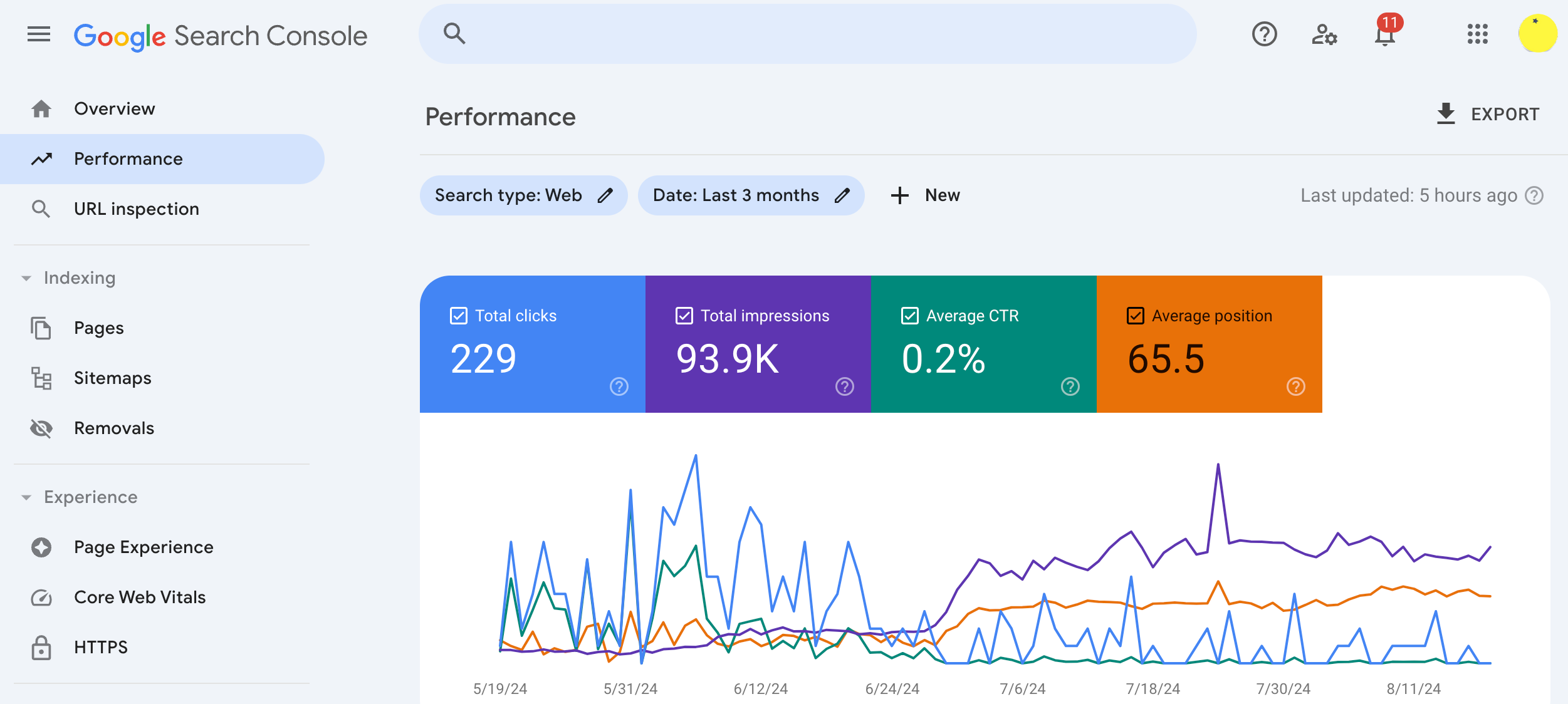The image size is (1568, 704).
Task: Add a filter with New
Action: (926, 195)
